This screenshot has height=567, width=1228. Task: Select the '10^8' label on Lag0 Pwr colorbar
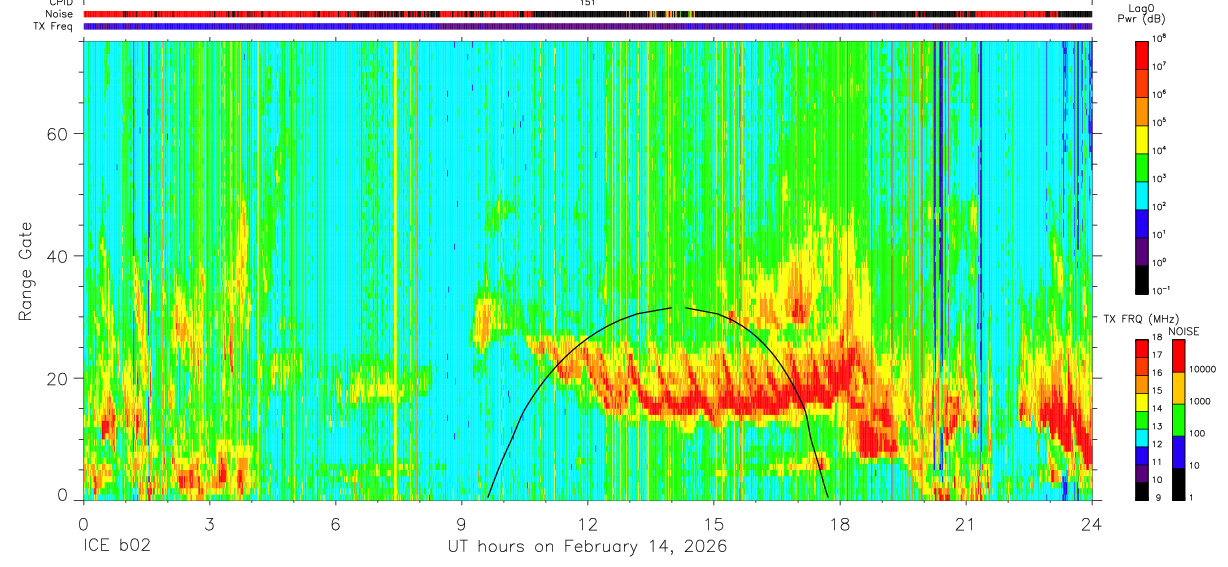click(x=1159, y=38)
